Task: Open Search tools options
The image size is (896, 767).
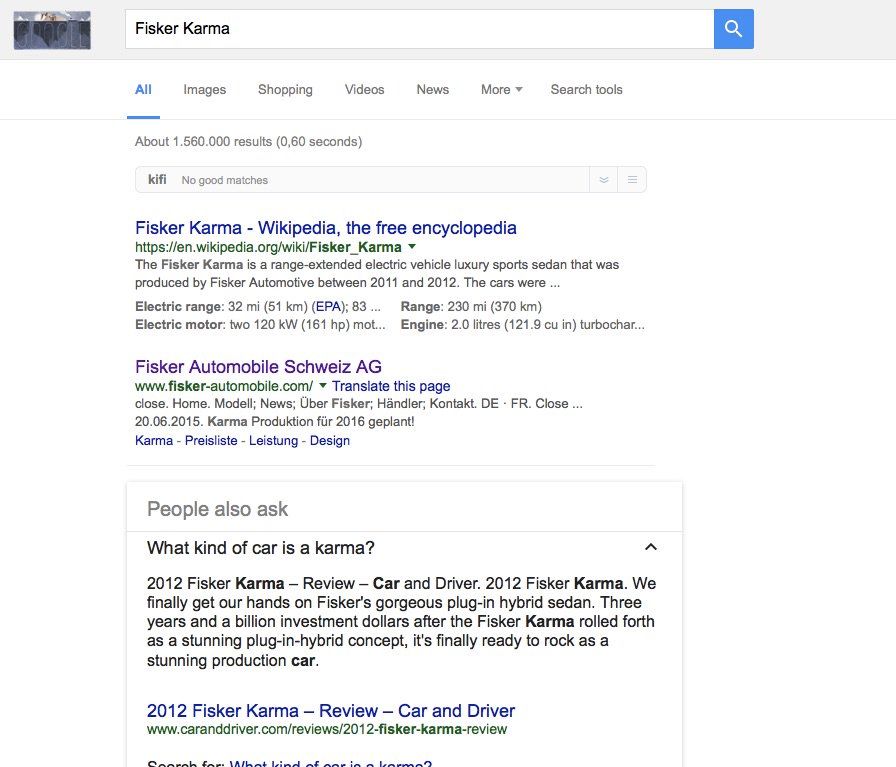Action: (586, 89)
